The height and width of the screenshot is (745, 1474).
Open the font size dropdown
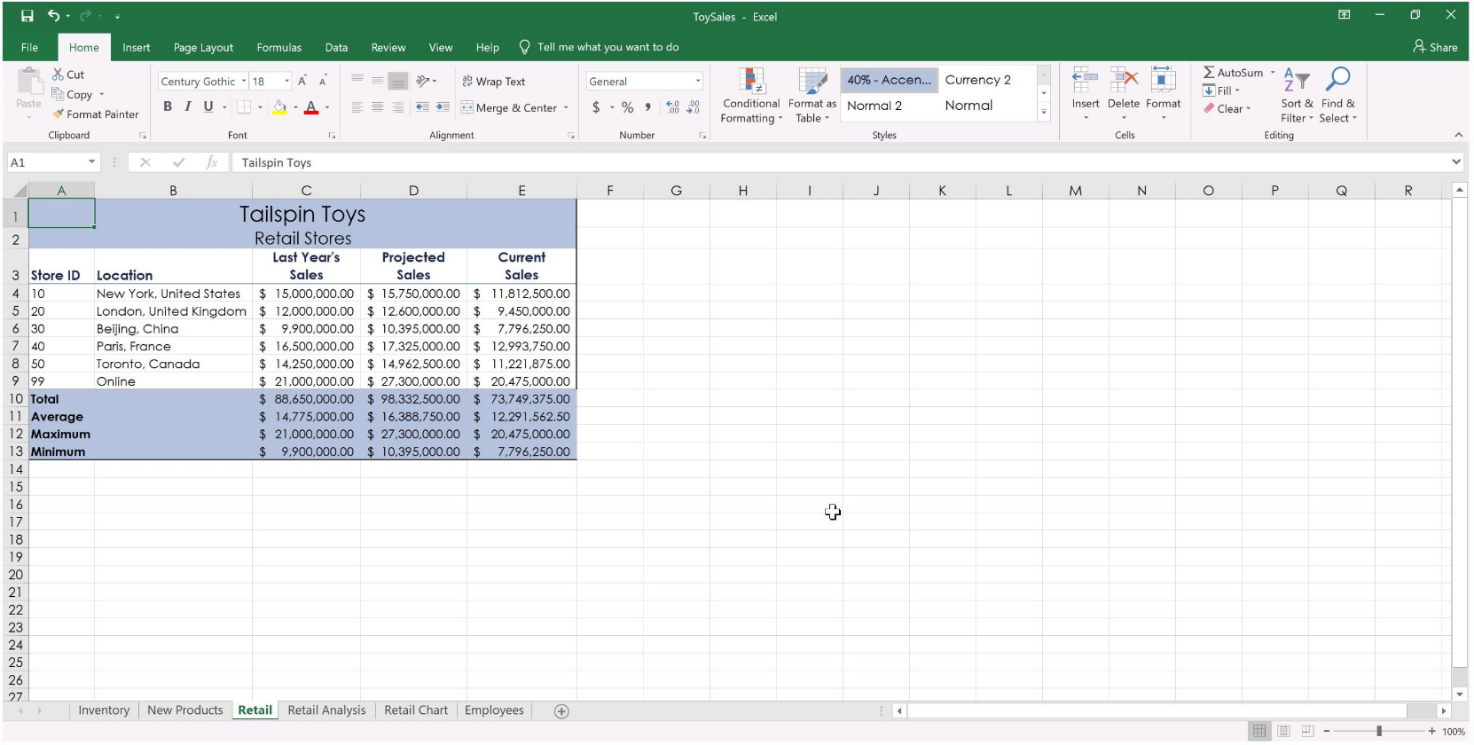coord(287,81)
